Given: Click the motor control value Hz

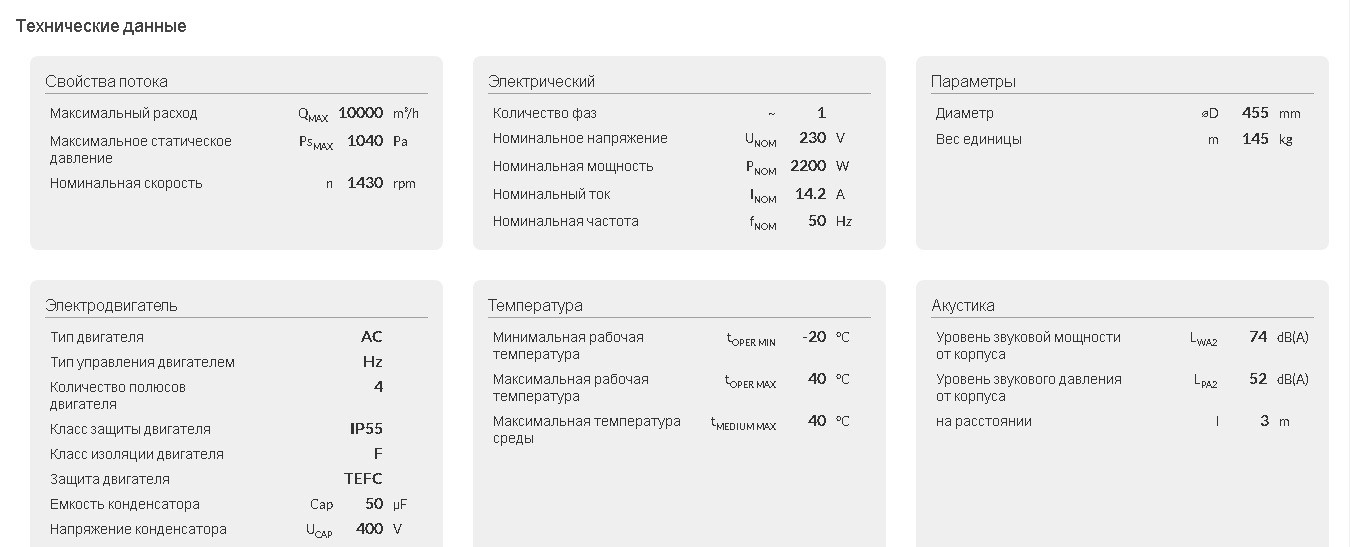Looking at the screenshot, I should pyautogui.click(x=373, y=362).
